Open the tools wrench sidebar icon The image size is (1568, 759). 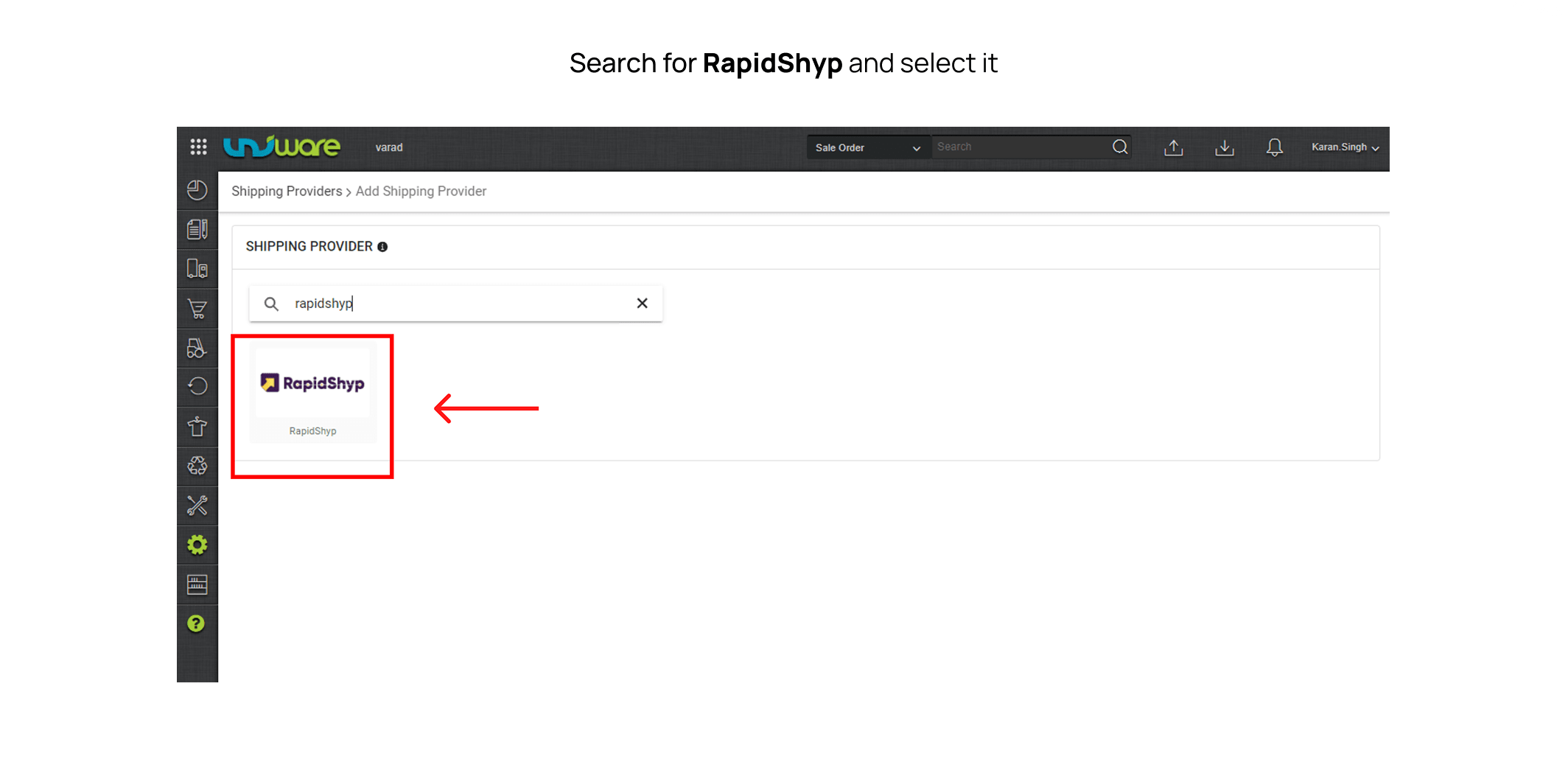pos(197,506)
